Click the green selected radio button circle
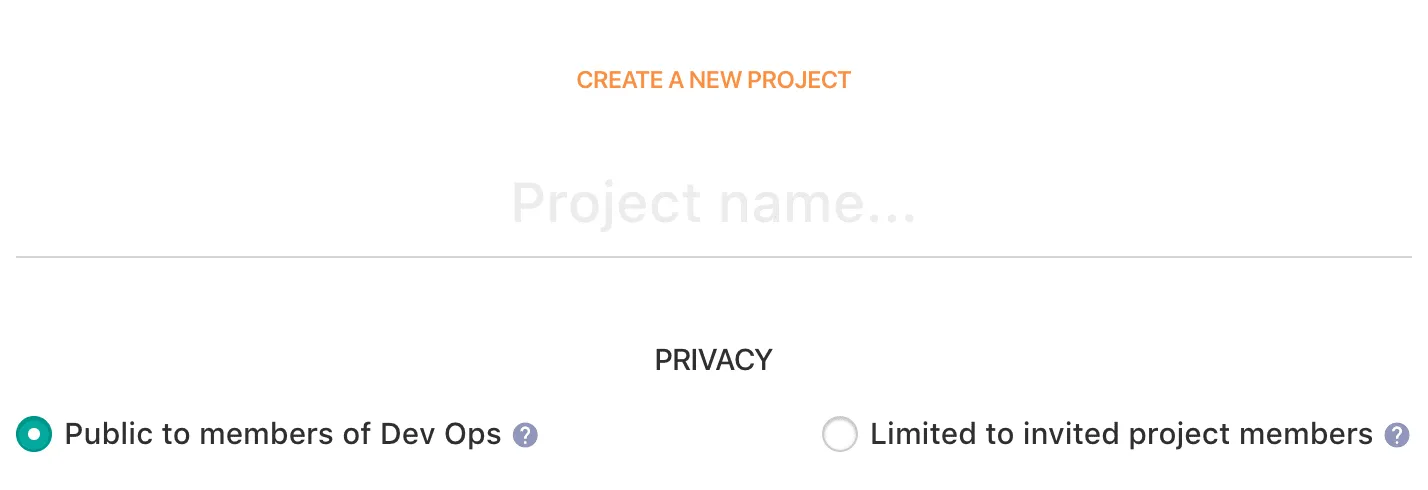The height and width of the screenshot is (490, 1428). (x=34, y=435)
